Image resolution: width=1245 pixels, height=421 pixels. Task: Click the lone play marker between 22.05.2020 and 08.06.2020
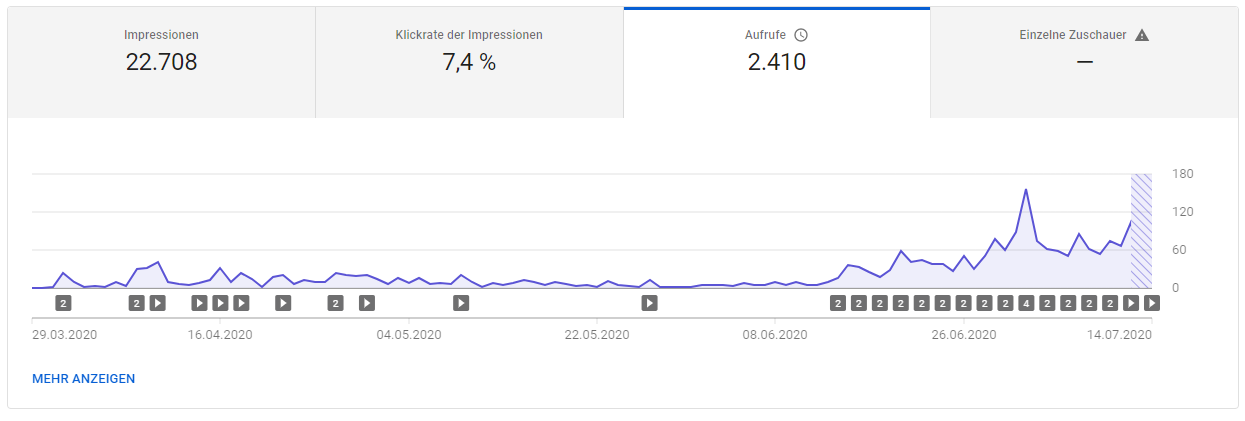point(649,302)
